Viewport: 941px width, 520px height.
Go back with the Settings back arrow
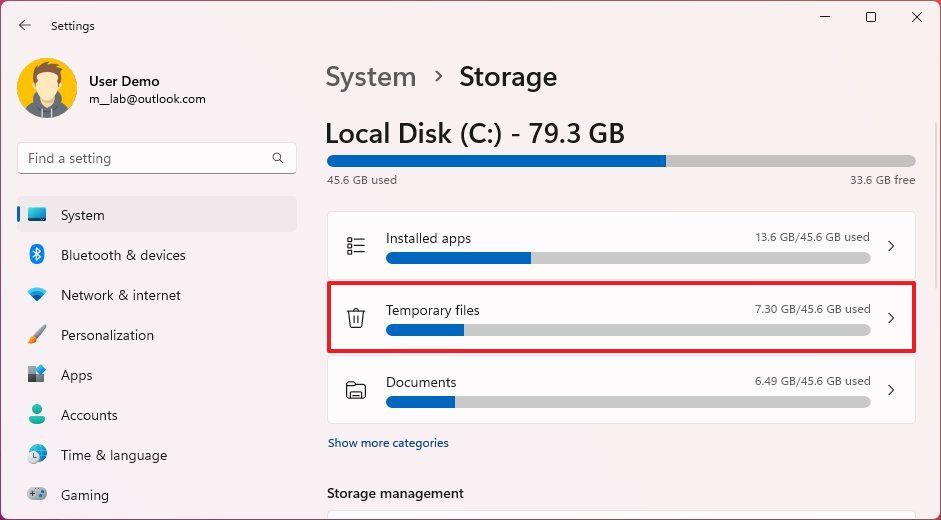(x=25, y=25)
